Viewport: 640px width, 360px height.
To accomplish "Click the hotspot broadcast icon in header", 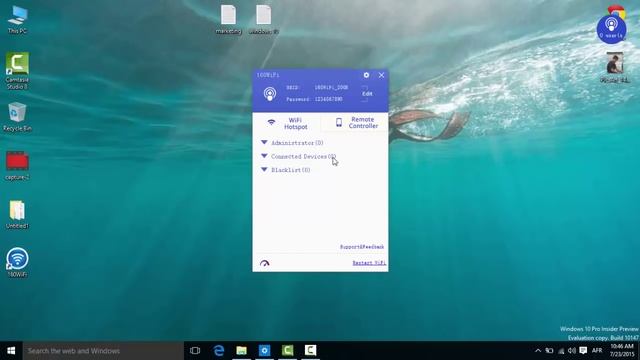I will (269, 94).
